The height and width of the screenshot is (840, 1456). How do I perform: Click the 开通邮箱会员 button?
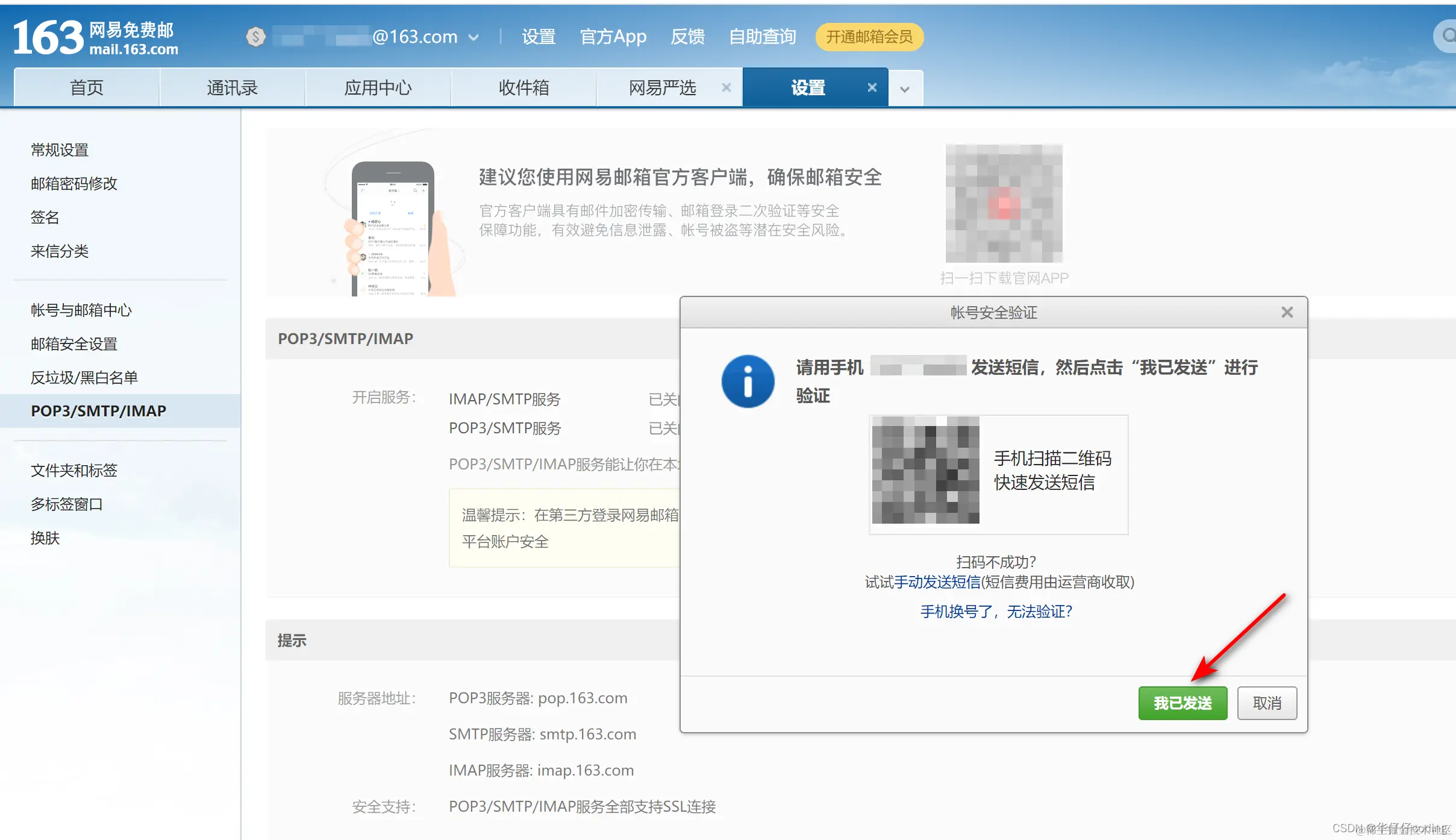(868, 36)
